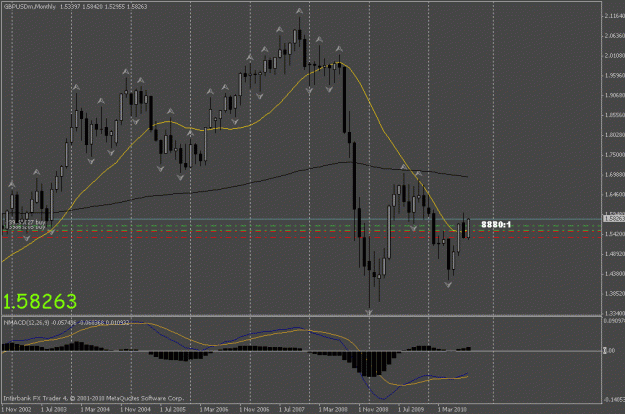This screenshot has width=625, height=414.
Task: Click the 1 Jul 2007 date label
Action: pyautogui.click(x=292, y=409)
